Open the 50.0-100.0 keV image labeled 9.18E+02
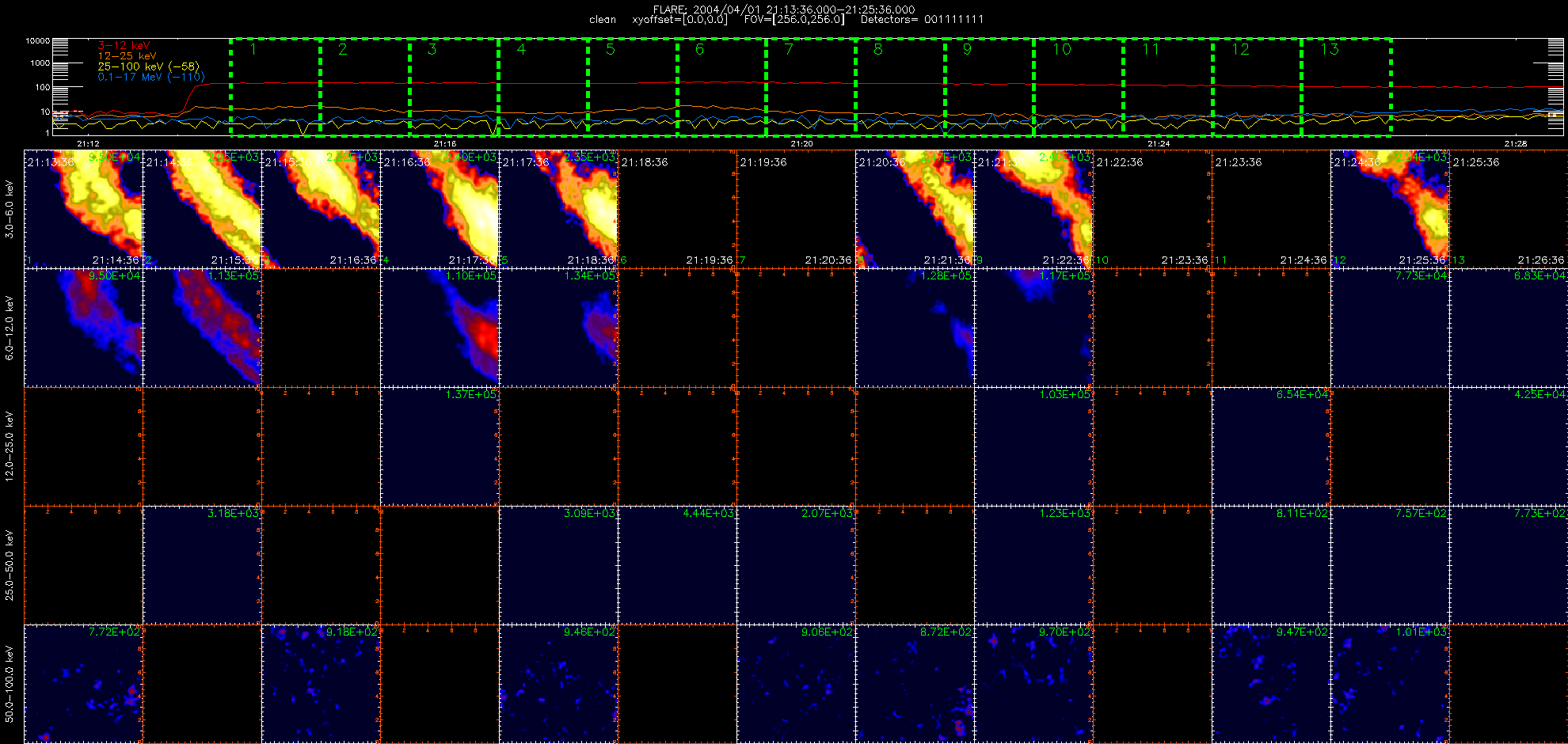 [322, 684]
